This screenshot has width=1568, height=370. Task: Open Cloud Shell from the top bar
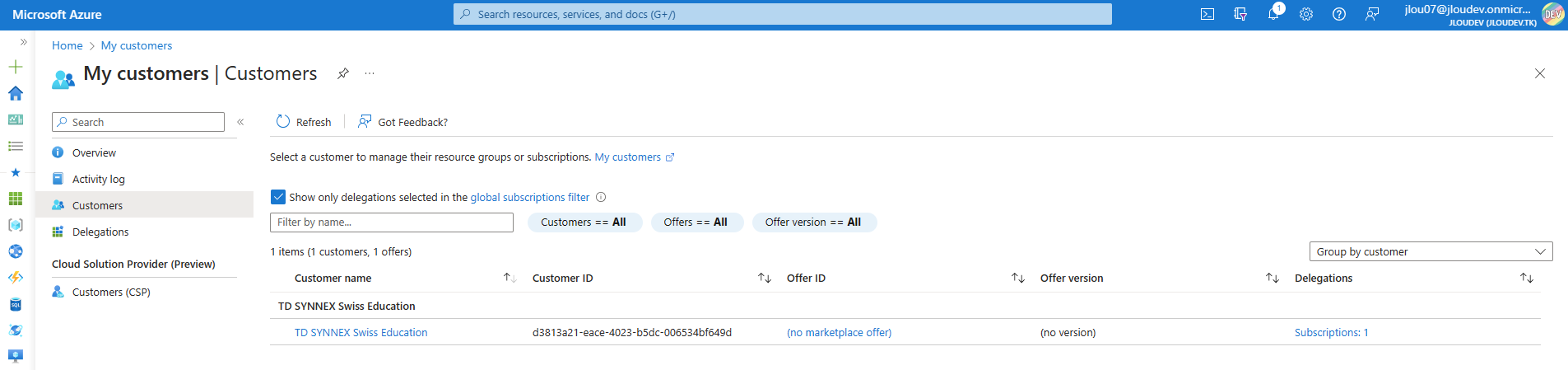(1207, 14)
